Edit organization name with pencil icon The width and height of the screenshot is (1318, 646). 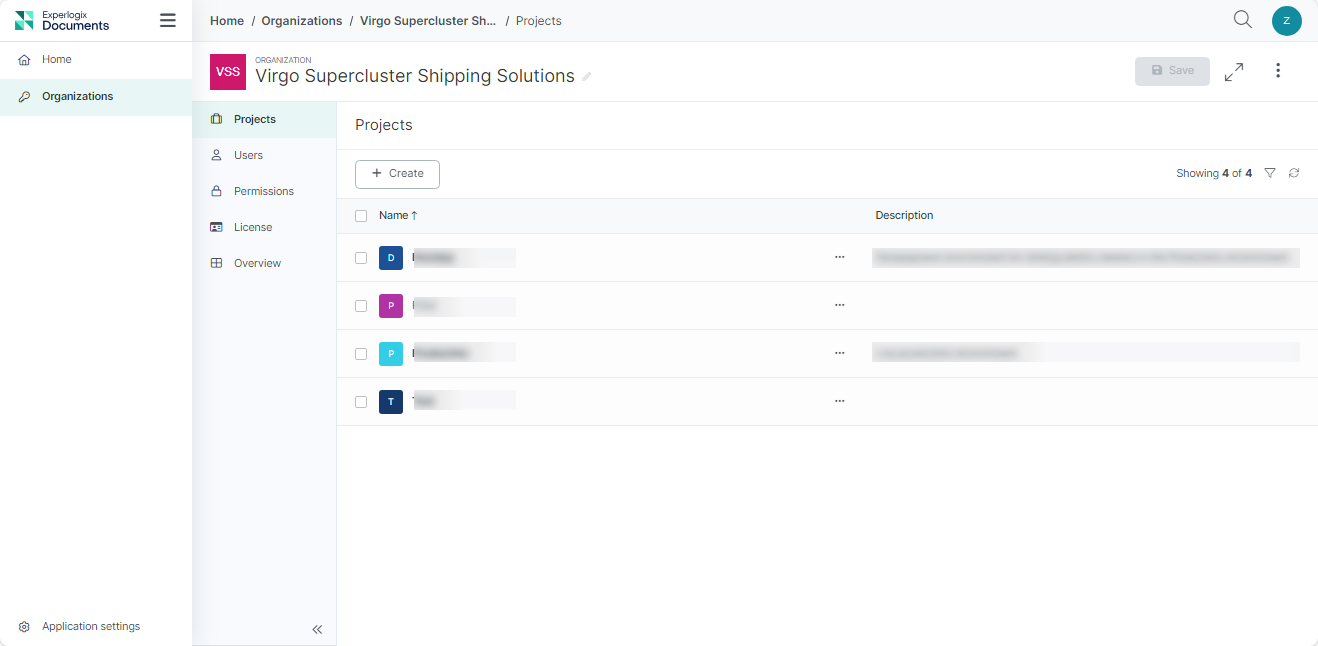587,77
